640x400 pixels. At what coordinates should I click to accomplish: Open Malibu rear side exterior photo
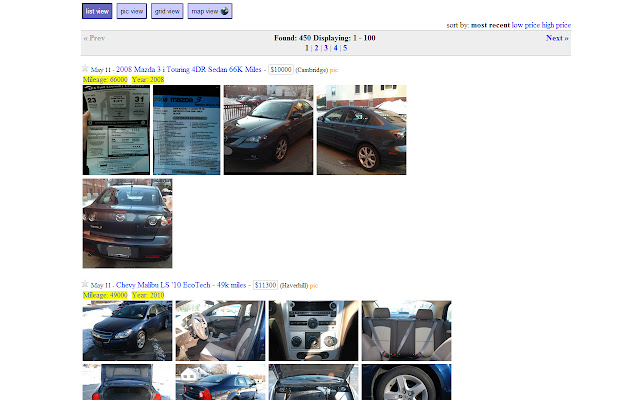pyautogui.click(x=220, y=382)
